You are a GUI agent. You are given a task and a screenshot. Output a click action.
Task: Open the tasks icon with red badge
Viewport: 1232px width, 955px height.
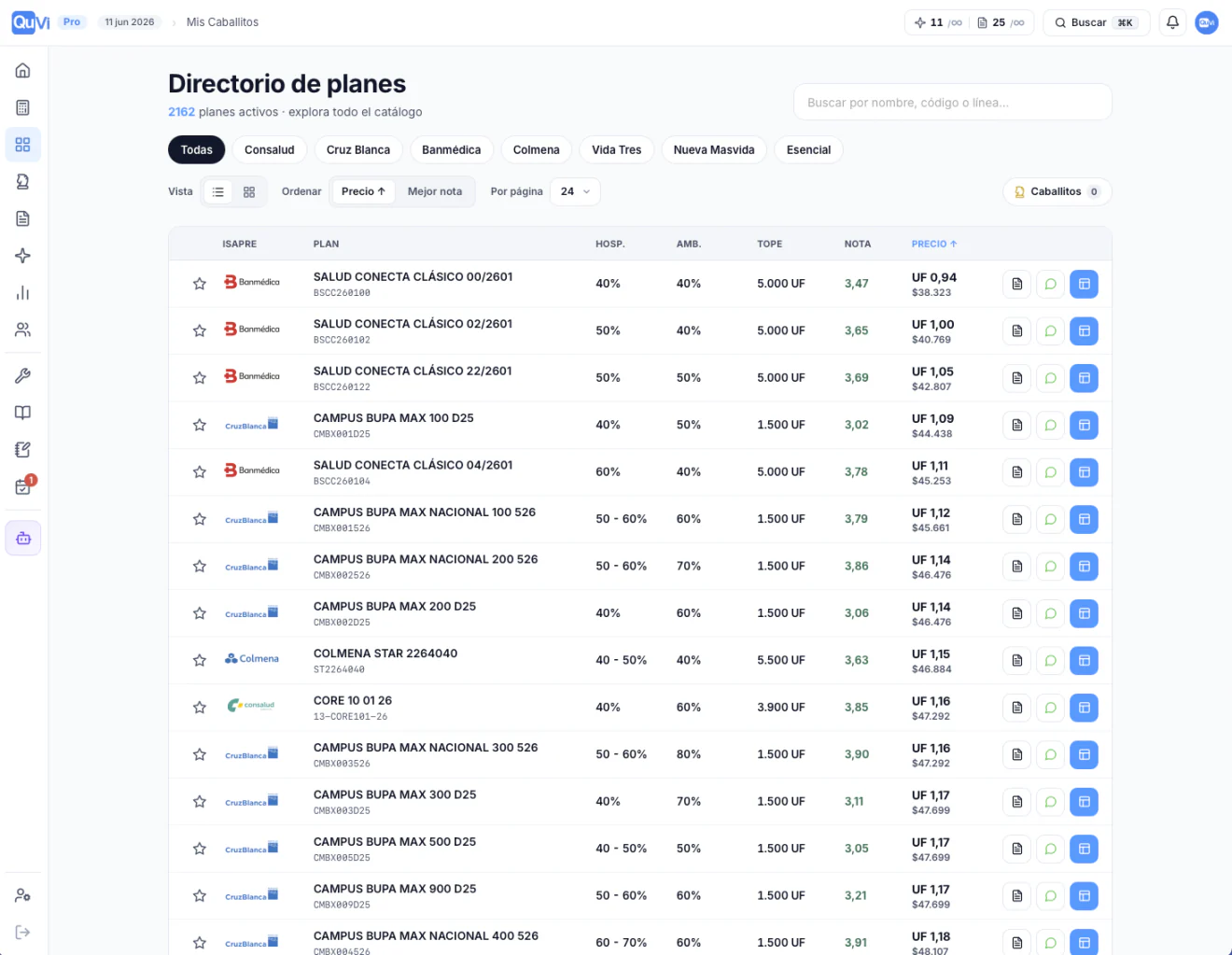[x=22, y=486]
